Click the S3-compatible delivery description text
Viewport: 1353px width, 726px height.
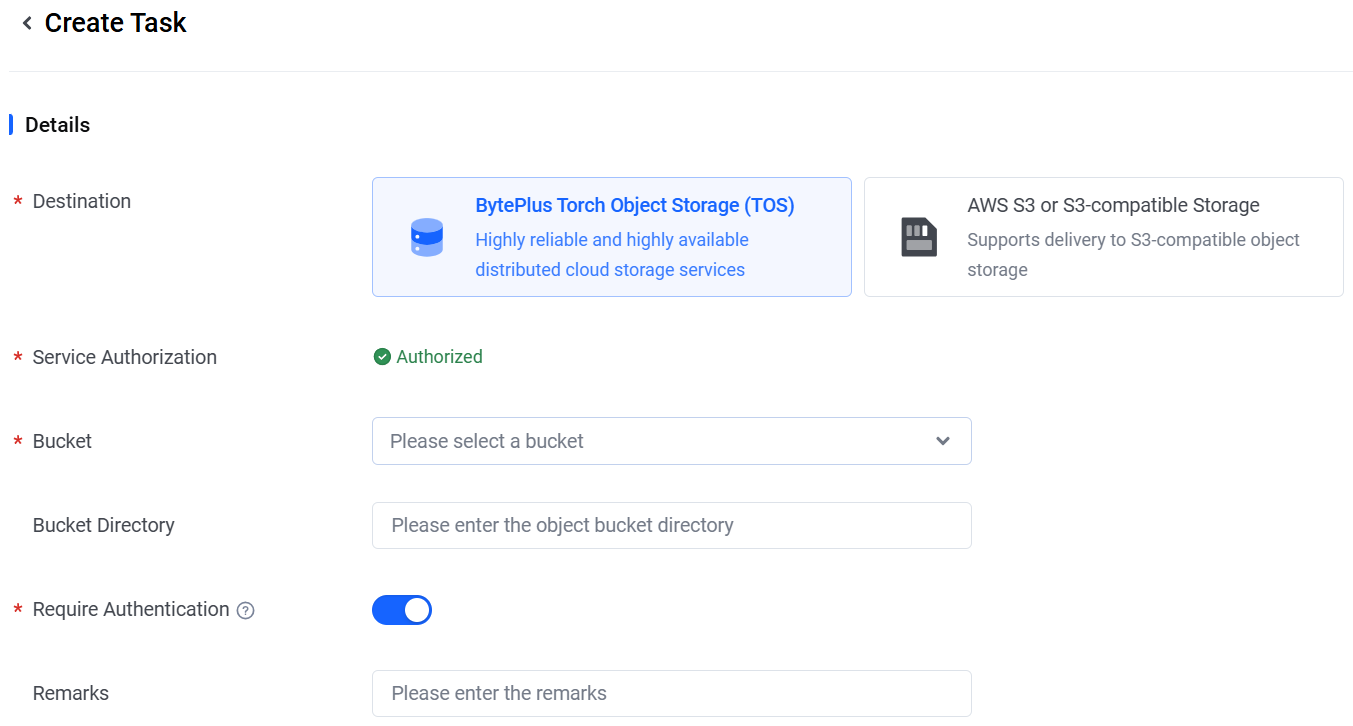tap(1132, 255)
